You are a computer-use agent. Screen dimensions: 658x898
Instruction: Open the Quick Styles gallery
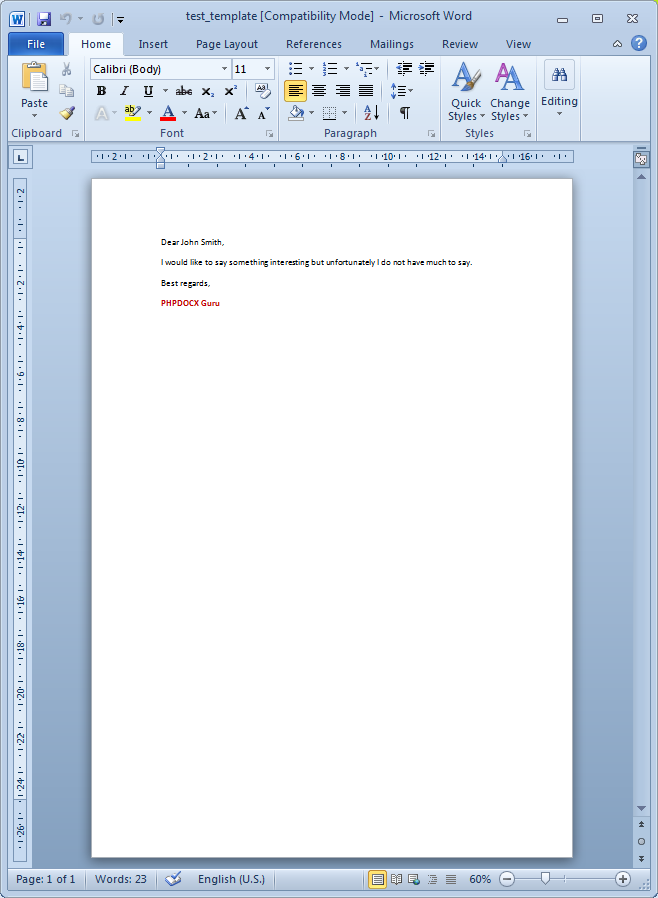(x=466, y=92)
